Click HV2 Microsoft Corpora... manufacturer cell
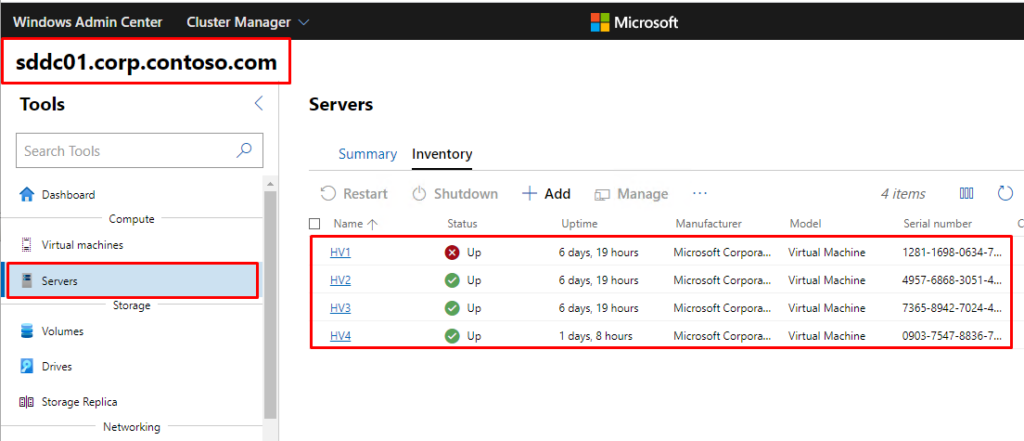 [x=722, y=280]
